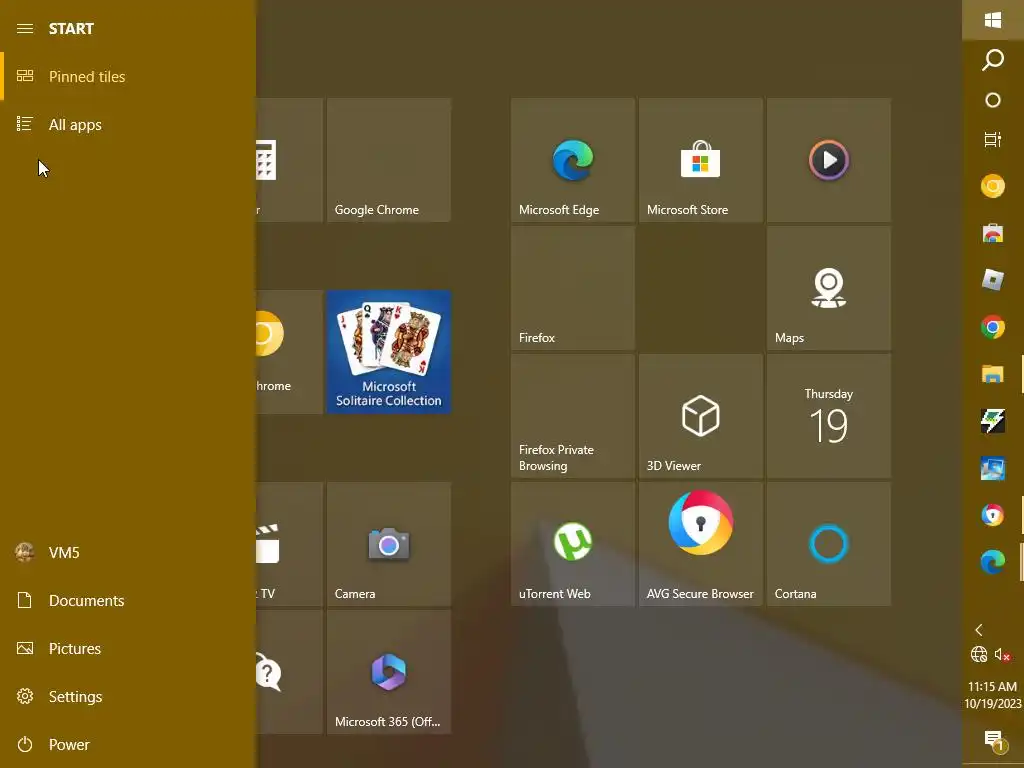Open the notification Action Center
This screenshot has height=768, width=1024.
pyautogui.click(x=993, y=741)
